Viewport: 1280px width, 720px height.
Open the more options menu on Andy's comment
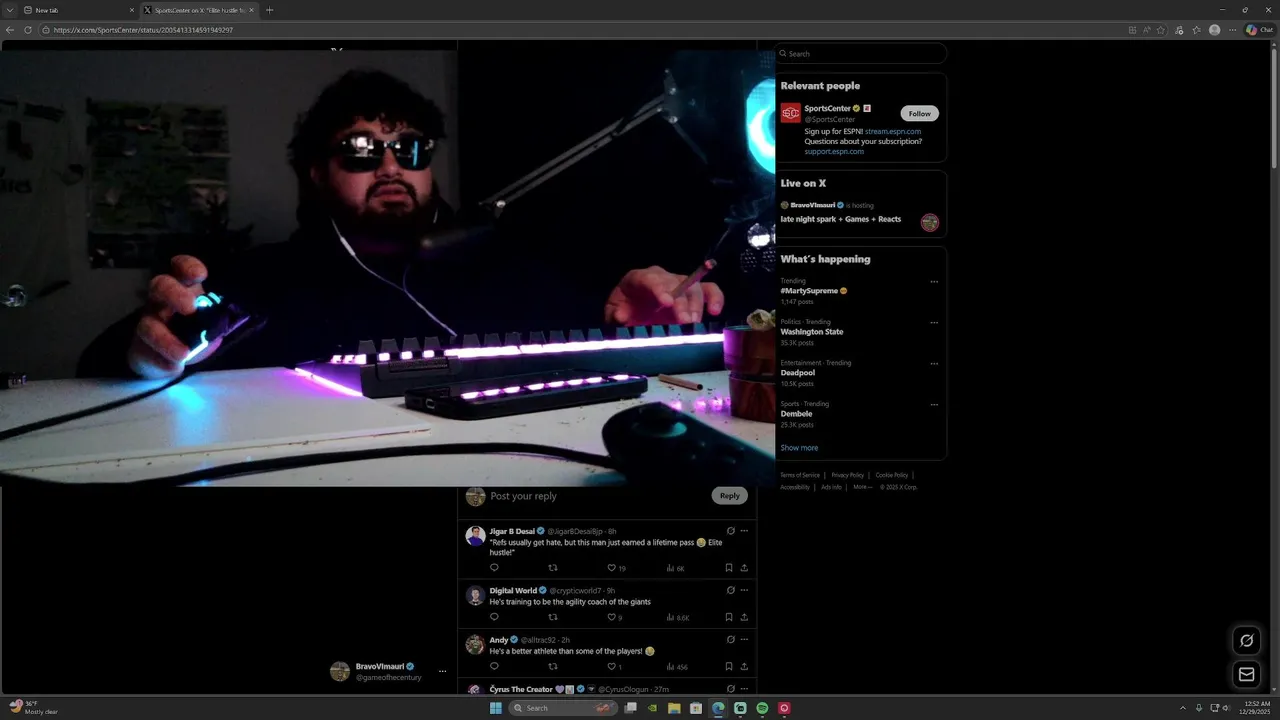click(x=744, y=639)
